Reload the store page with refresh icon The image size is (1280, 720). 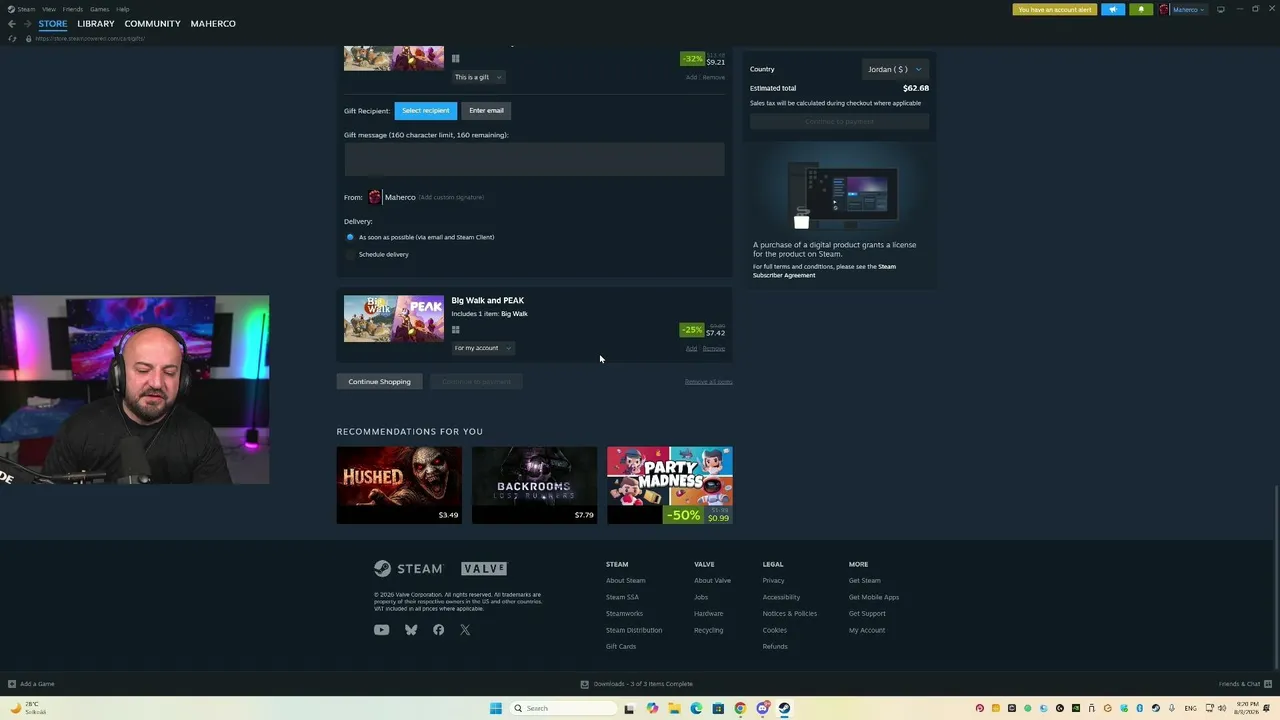(x=12, y=38)
